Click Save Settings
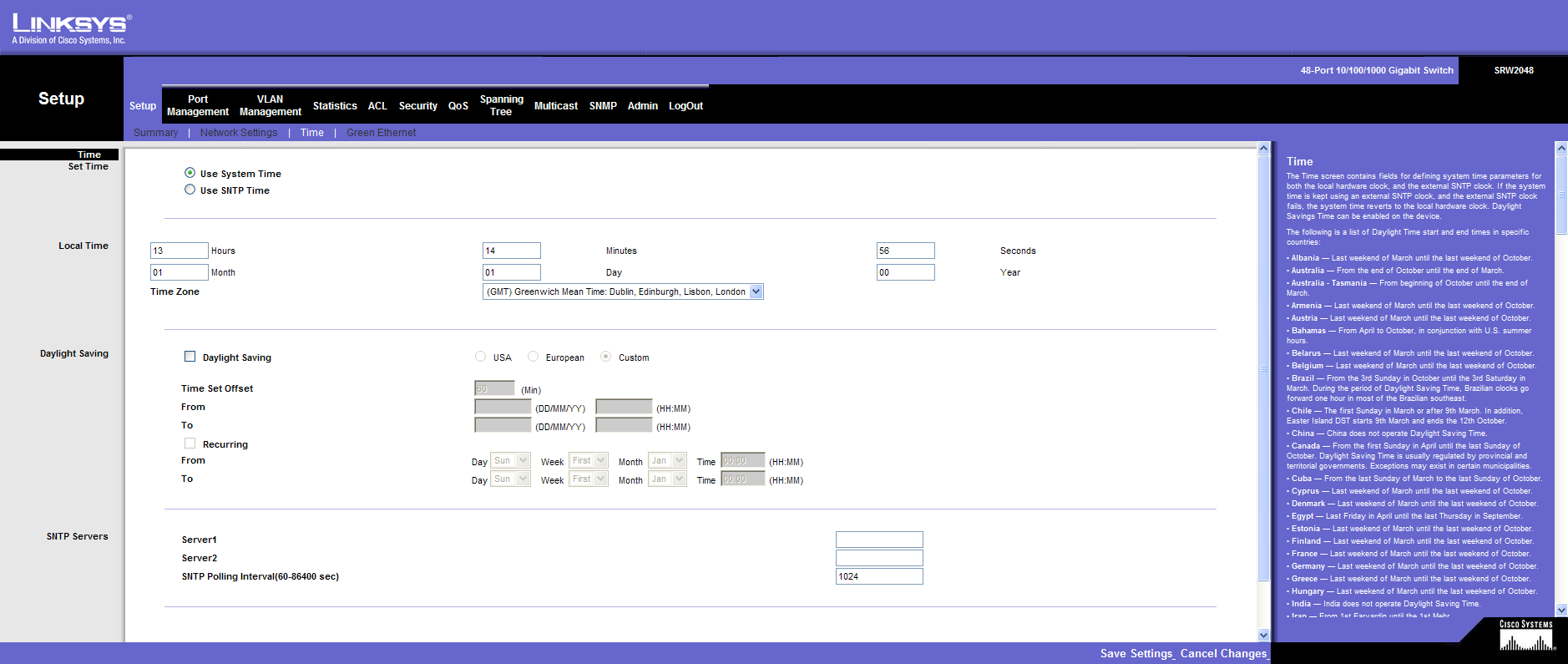1568x664 pixels. [1136, 653]
